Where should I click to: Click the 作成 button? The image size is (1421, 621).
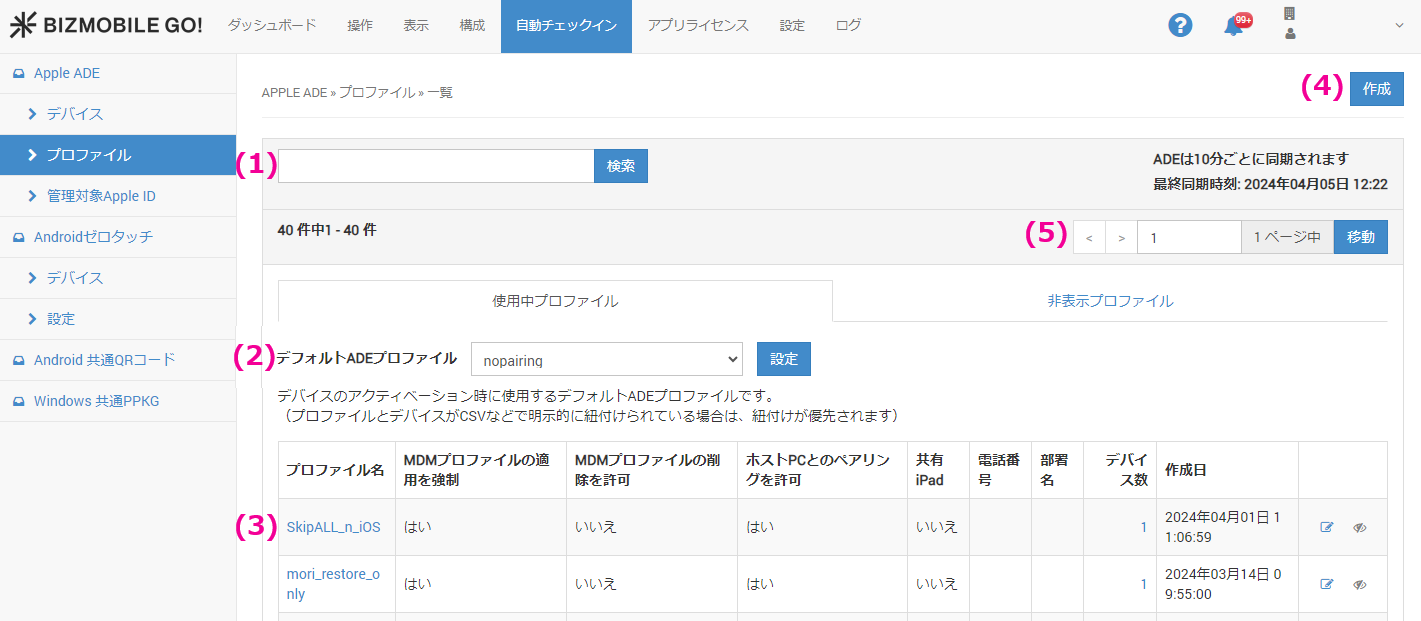pyautogui.click(x=1376, y=89)
